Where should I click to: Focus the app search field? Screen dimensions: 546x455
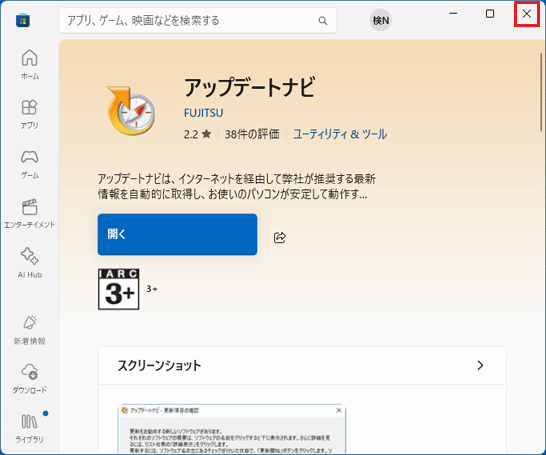pyautogui.click(x=197, y=21)
